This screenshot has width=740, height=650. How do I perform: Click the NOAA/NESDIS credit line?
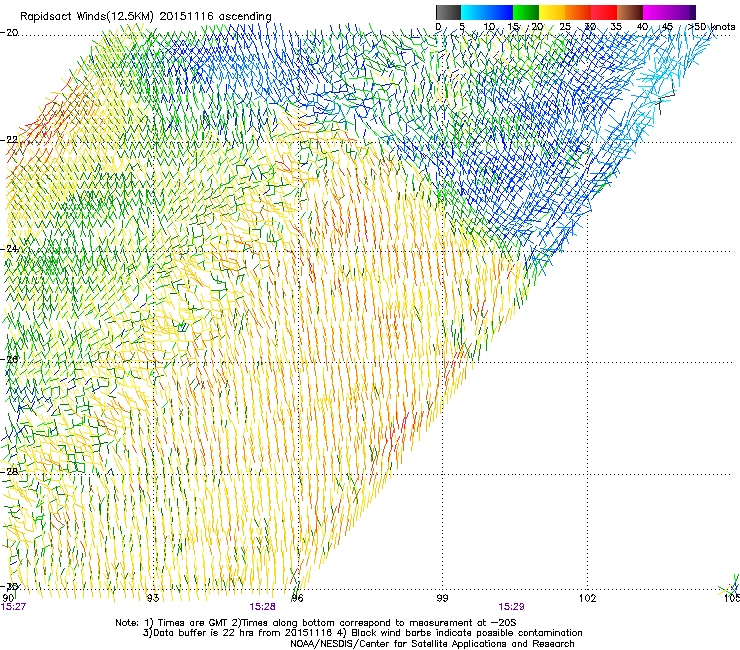pos(432,644)
